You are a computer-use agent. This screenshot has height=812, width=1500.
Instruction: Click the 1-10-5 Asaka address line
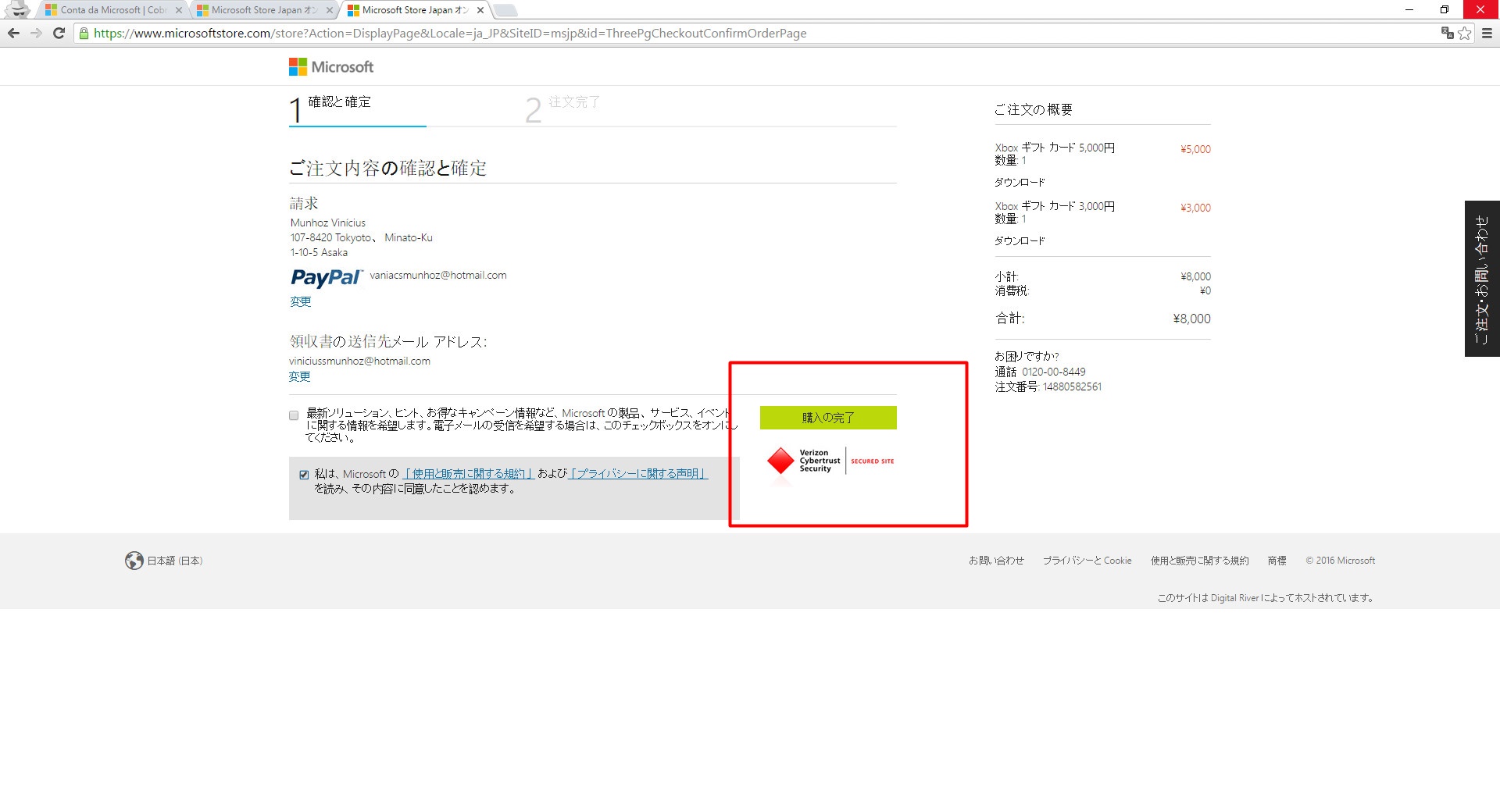[x=319, y=252]
